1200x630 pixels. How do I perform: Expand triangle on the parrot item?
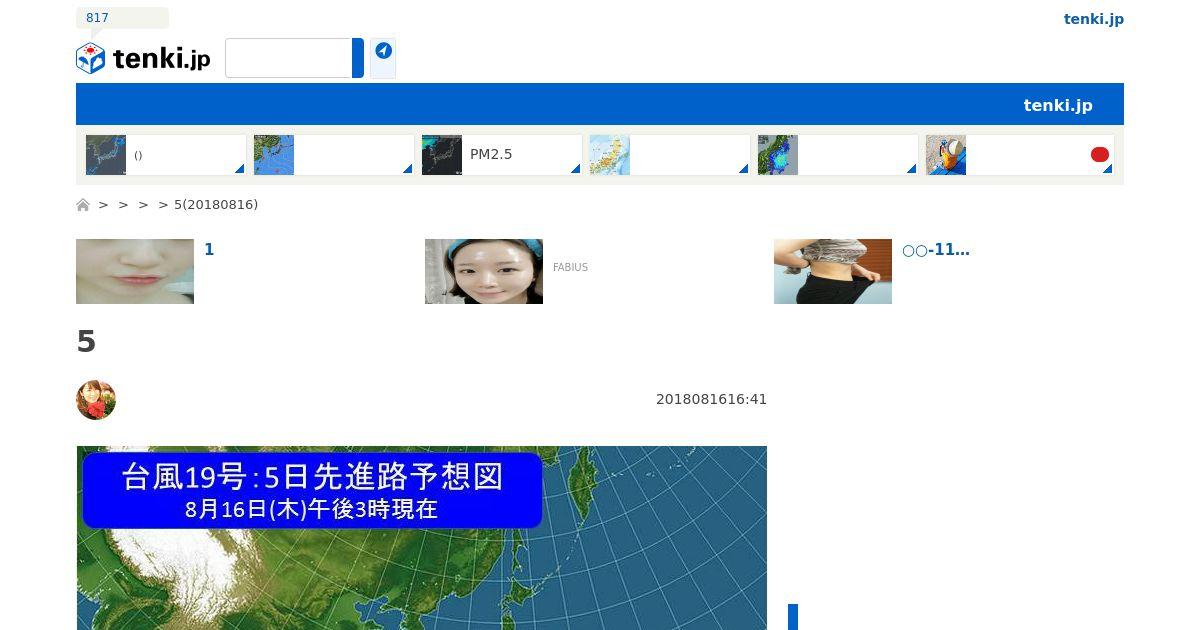click(x=1108, y=169)
